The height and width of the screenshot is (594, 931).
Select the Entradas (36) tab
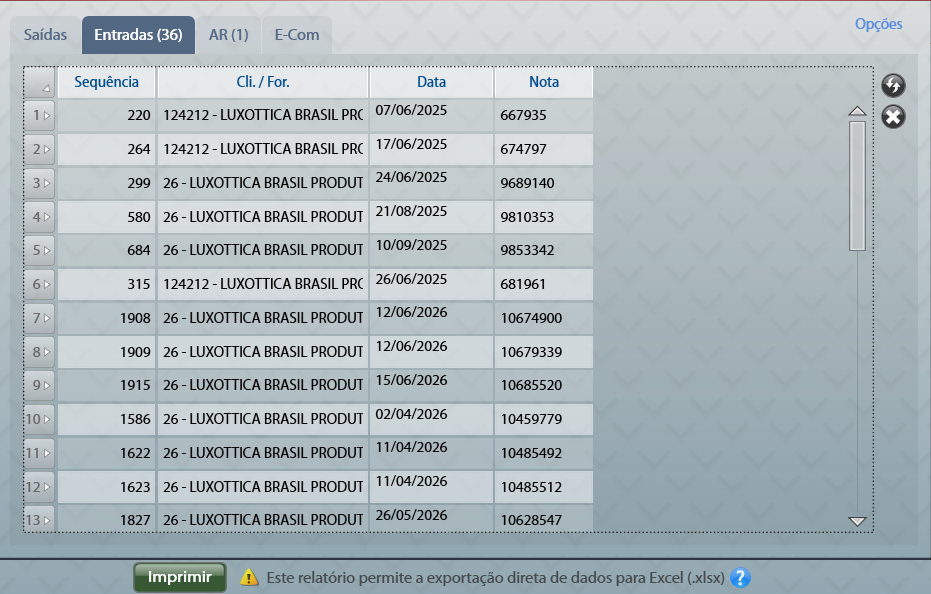coord(138,35)
